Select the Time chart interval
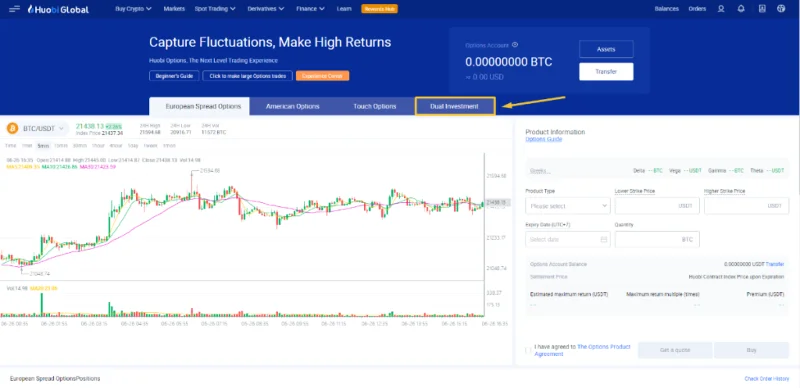 click(x=10, y=146)
